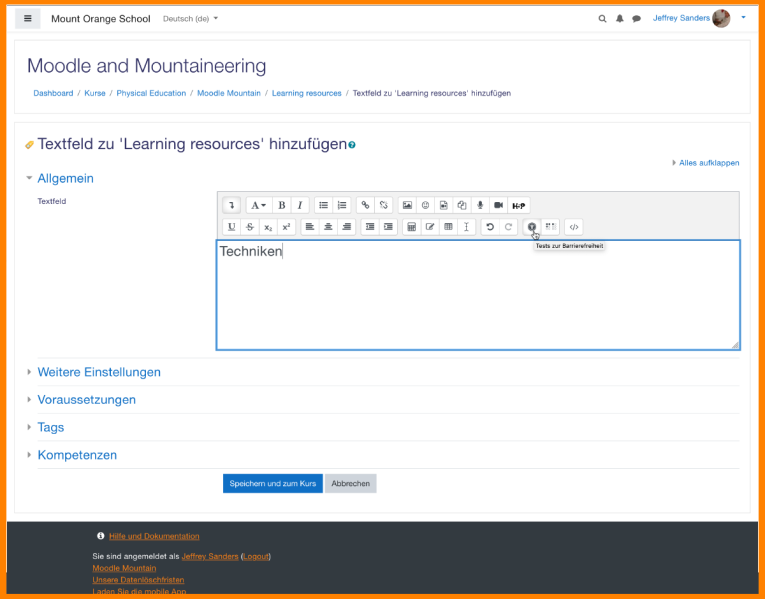Screen dimensions: 765x599
Task: Expand the Voraussetzungen section
Action: (x=87, y=400)
